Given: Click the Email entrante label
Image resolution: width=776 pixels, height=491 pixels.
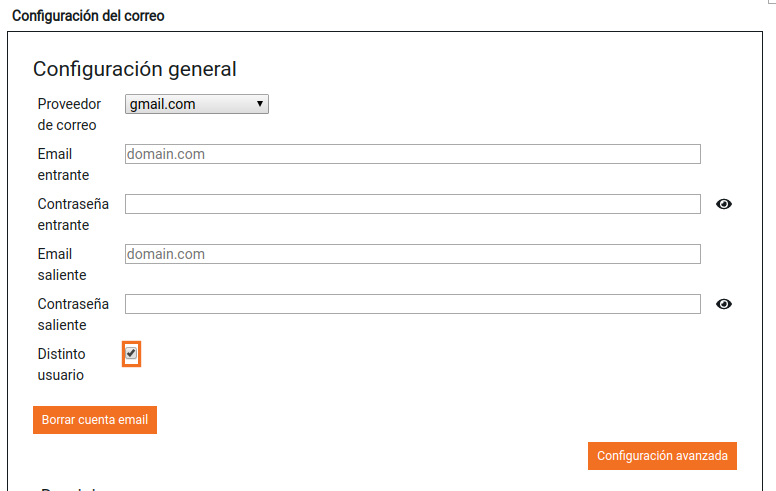Looking at the screenshot, I should (x=63, y=164).
